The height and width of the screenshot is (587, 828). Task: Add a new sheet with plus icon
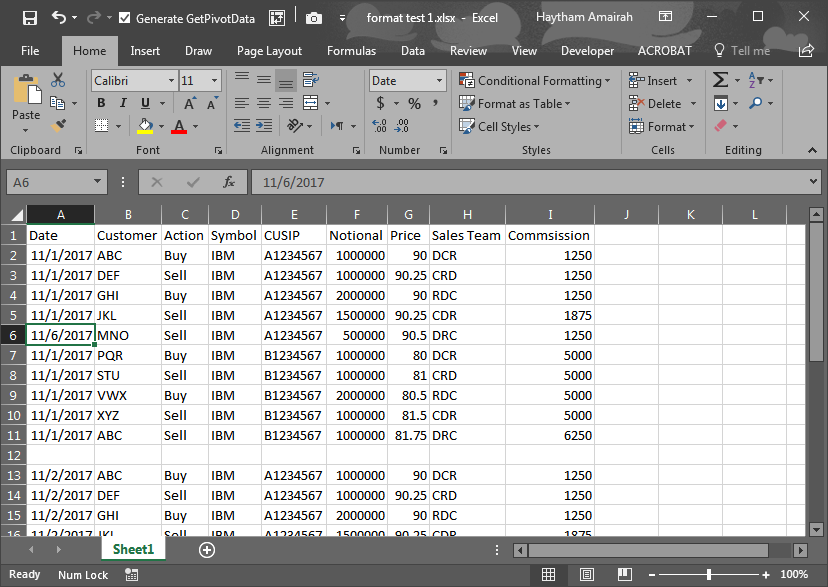click(207, 550)
